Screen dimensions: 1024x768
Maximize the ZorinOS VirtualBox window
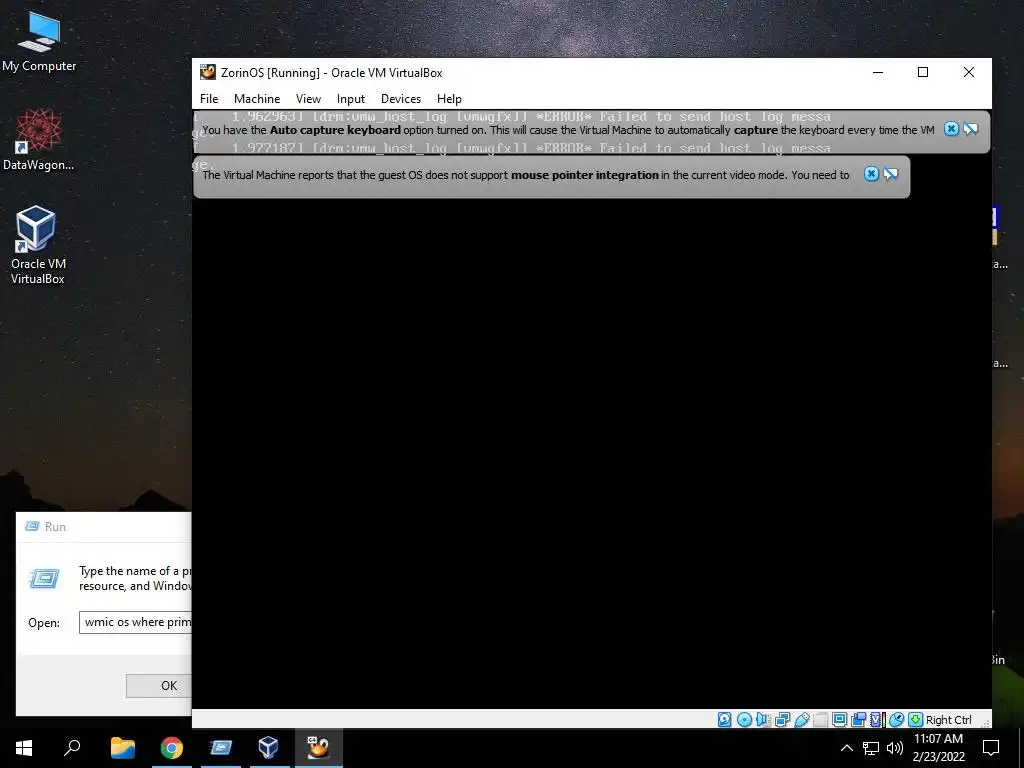point(923,72)
